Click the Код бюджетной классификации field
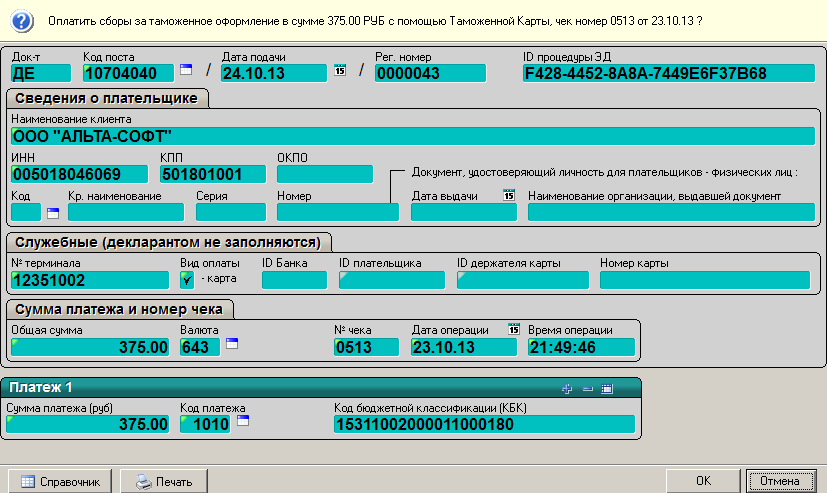This screenshot has width=827, height=493. pos(484,424)
